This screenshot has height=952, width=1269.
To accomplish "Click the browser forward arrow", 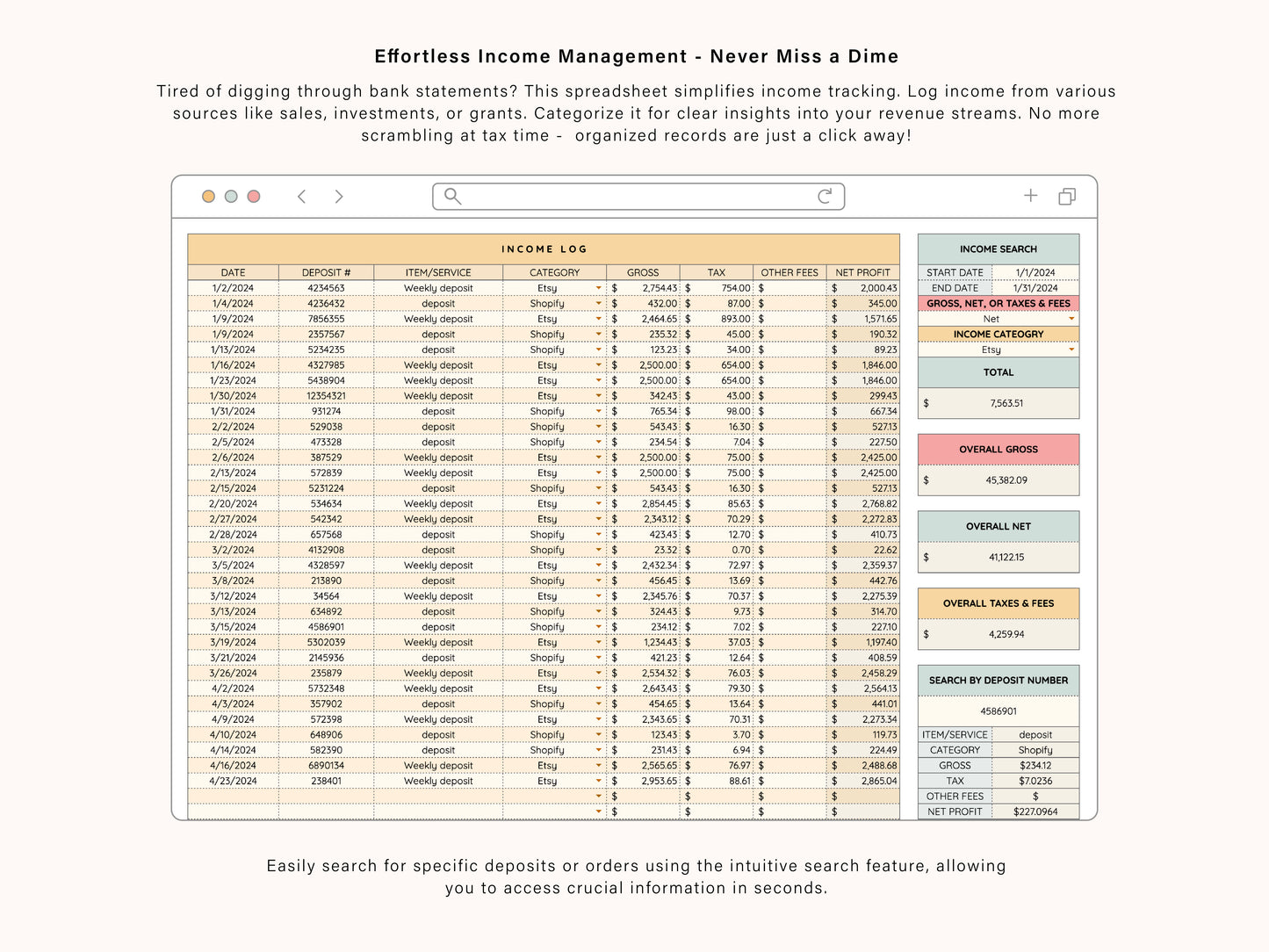I will [339, 197].
